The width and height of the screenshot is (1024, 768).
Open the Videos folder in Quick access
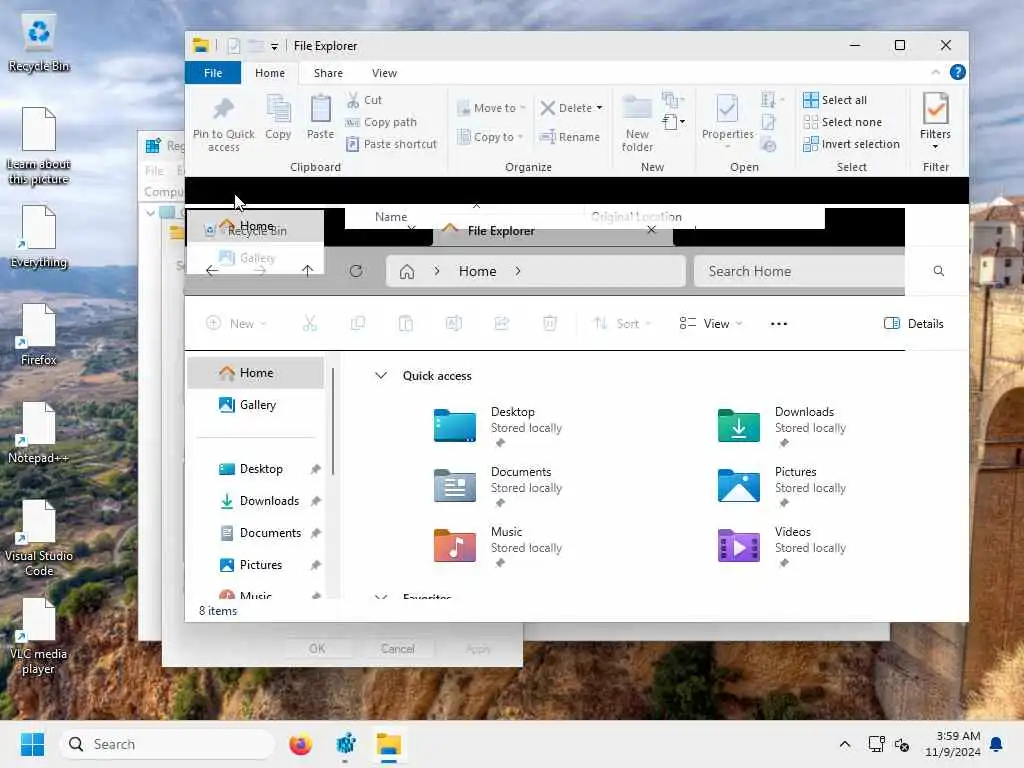point(782,547)
